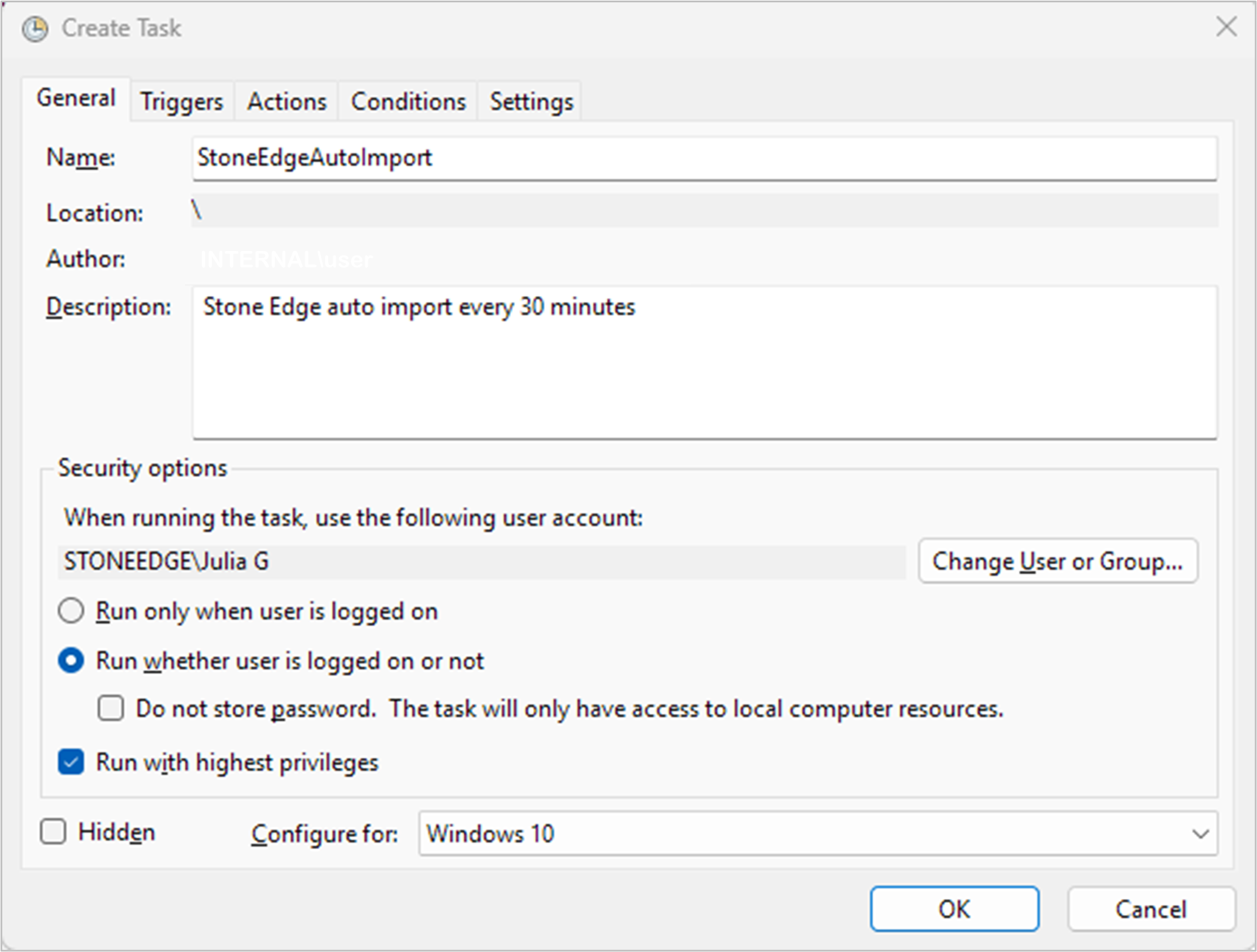Tick the Hidden checkbox
The height and width of the screenshot is (952, 1257).
53,832
